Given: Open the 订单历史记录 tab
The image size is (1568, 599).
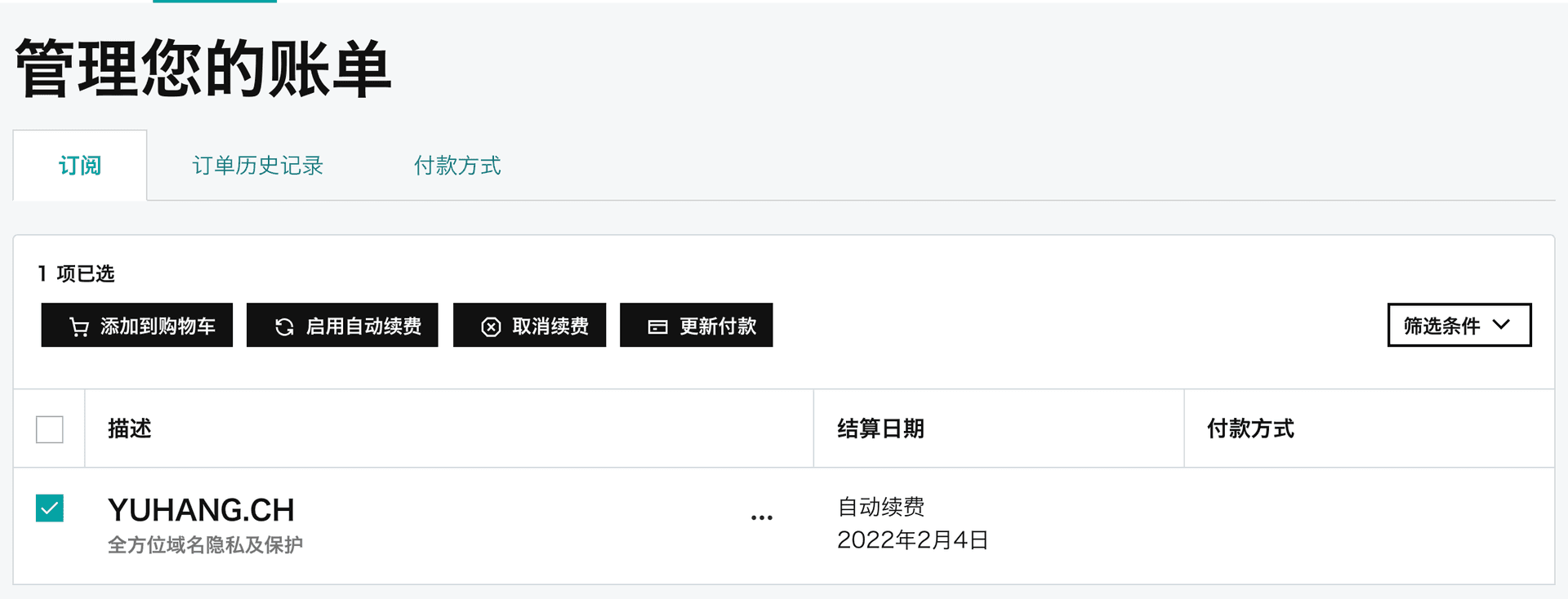Looking at the screenshot, I should [258, 166].
